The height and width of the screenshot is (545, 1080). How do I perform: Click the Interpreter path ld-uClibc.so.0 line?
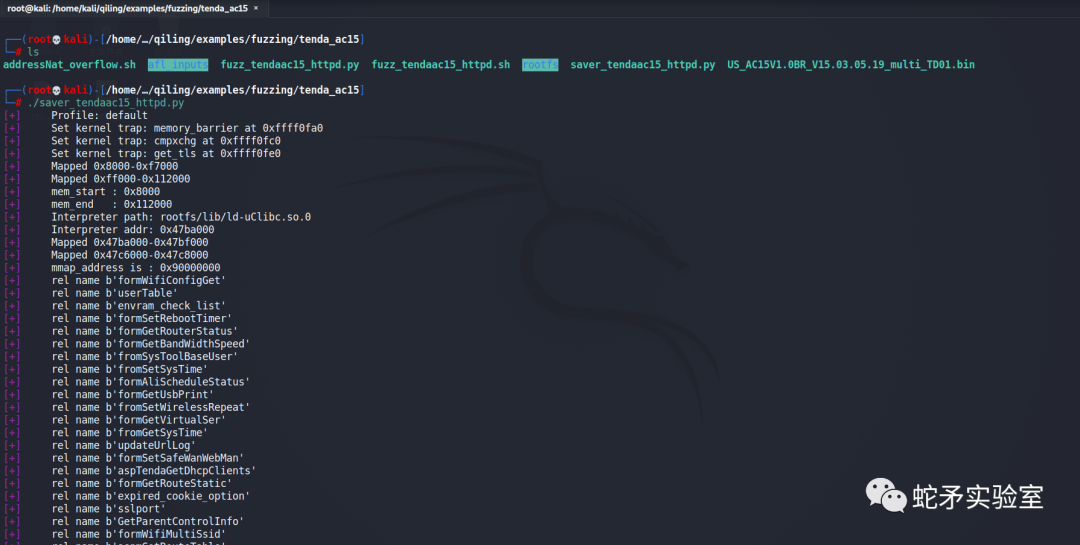click(x=181, y=217)
